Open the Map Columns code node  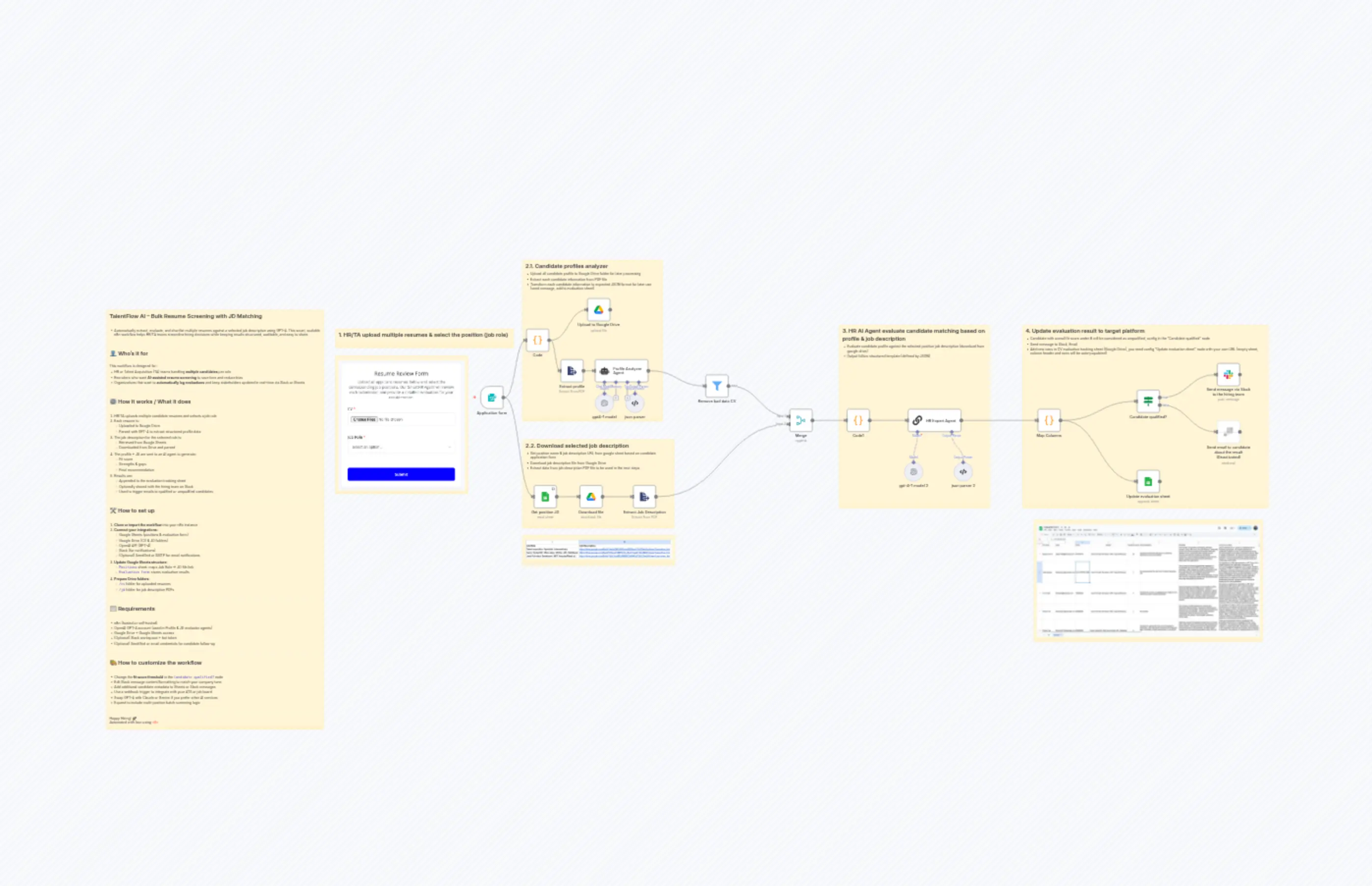1050,421
